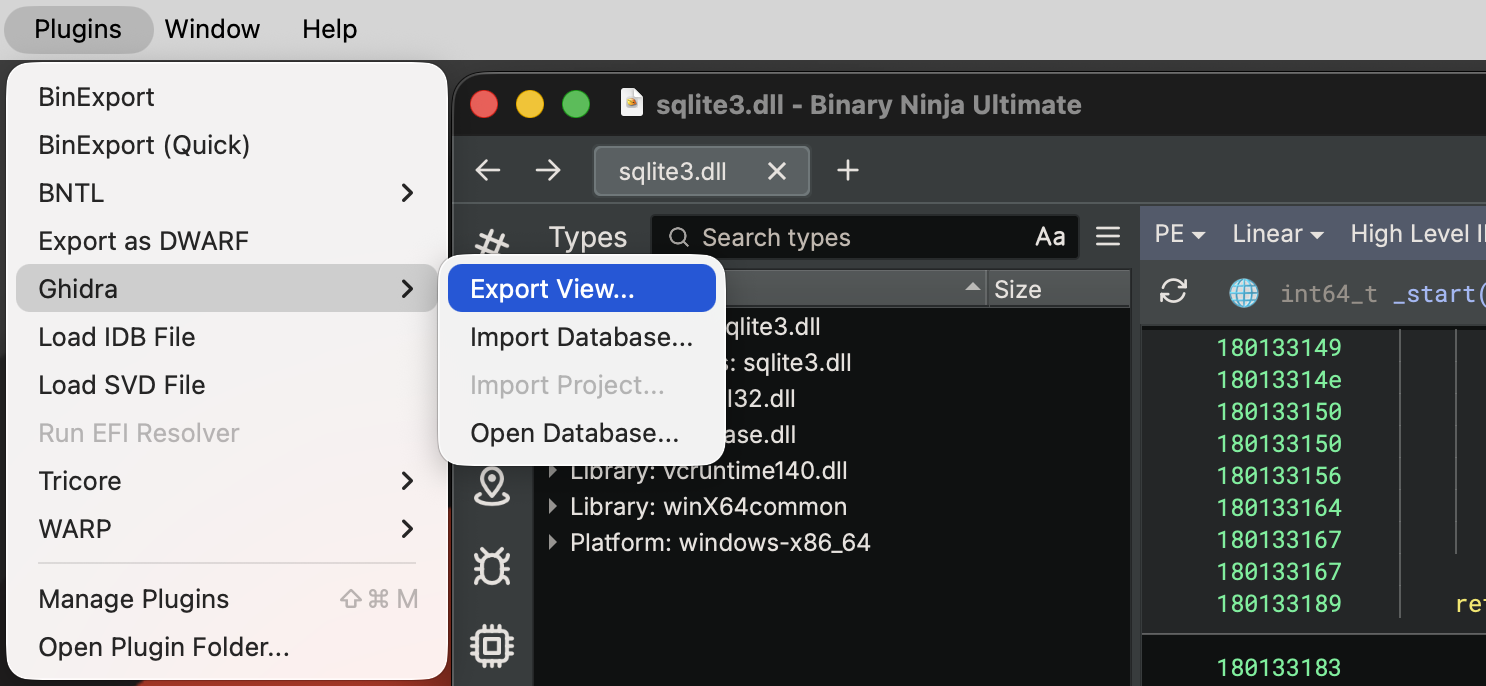Screen dimensions: 1486x686
Task: Expand the Library: vcruntime140.dll entry
Action: point(553,470)
